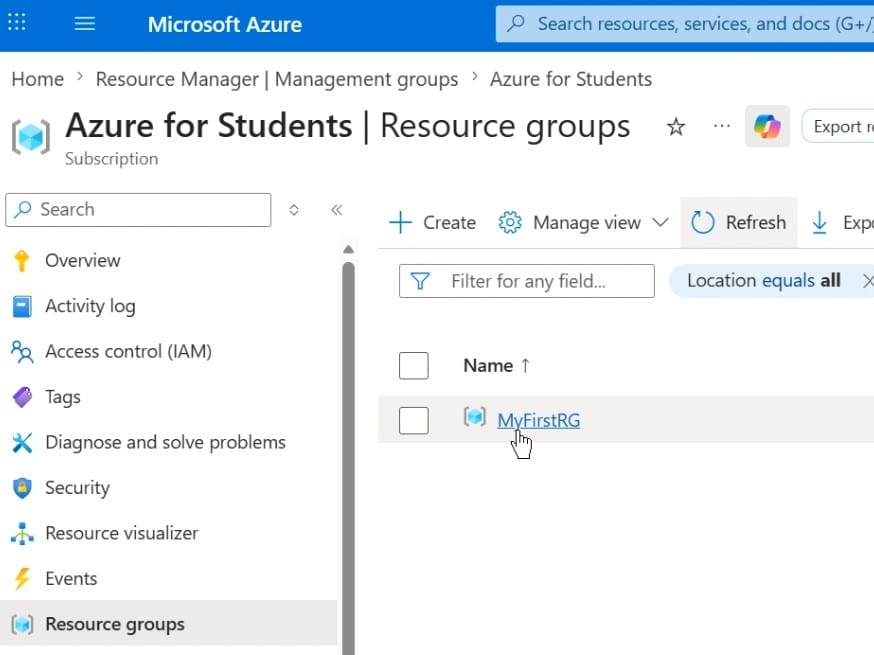Edit the Location equals all filter
Viewport: 874px width, 655px height.
[763, 280]
